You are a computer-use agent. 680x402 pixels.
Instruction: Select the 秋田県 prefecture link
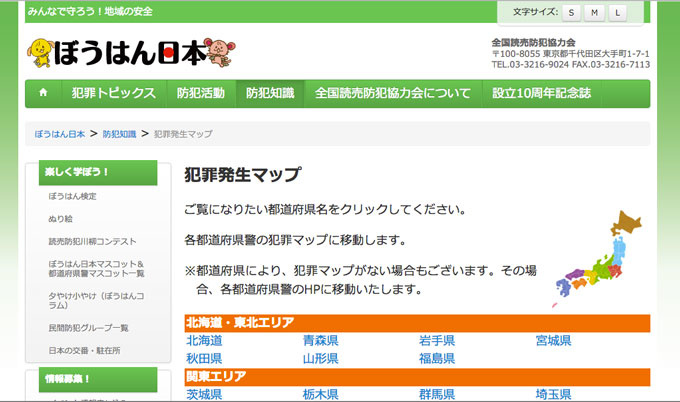204,359
